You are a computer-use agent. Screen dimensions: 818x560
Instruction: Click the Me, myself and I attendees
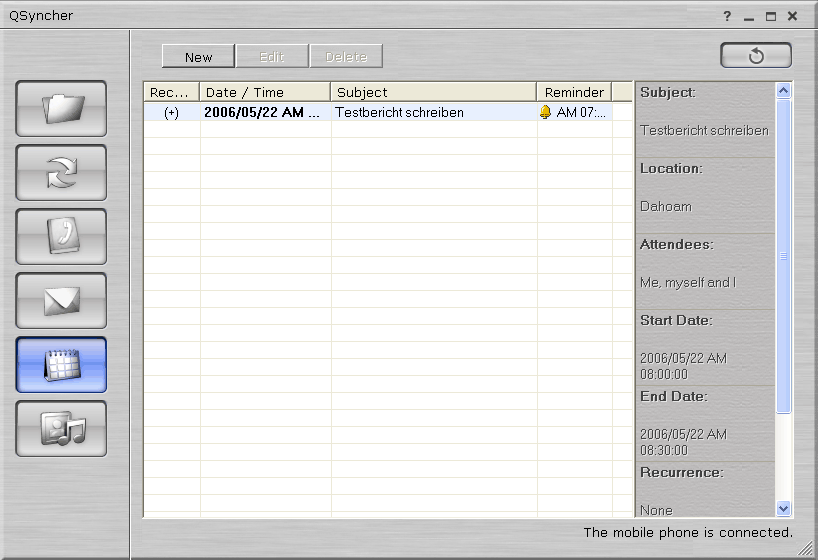[x=688, y=282]
